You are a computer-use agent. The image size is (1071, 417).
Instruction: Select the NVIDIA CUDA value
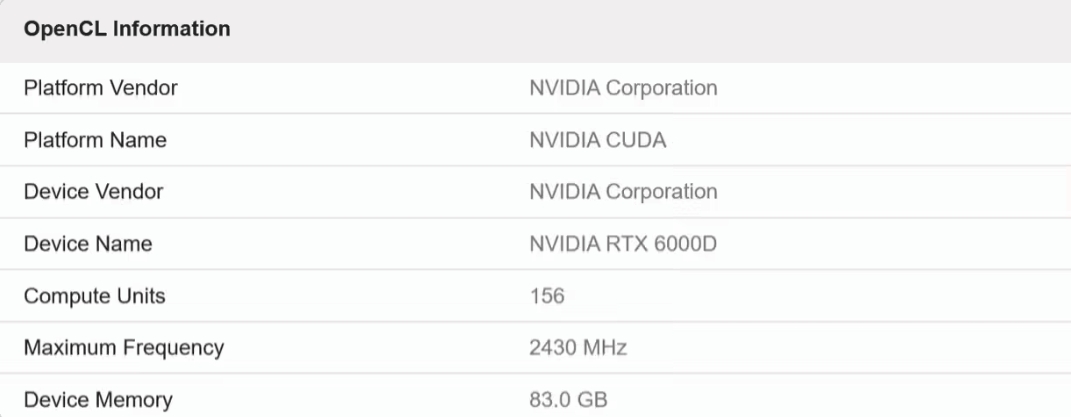point(597,140)
